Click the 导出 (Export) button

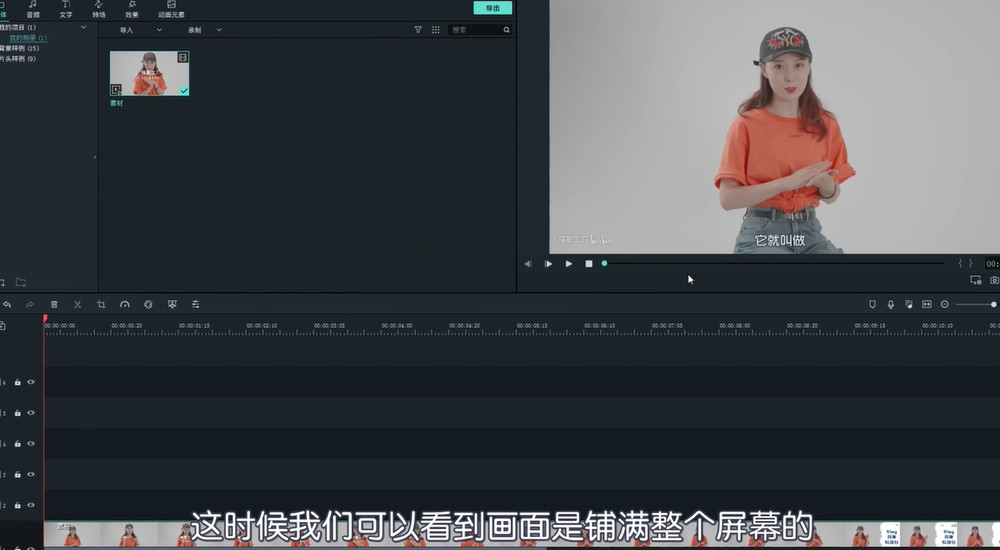pos(492,8)
